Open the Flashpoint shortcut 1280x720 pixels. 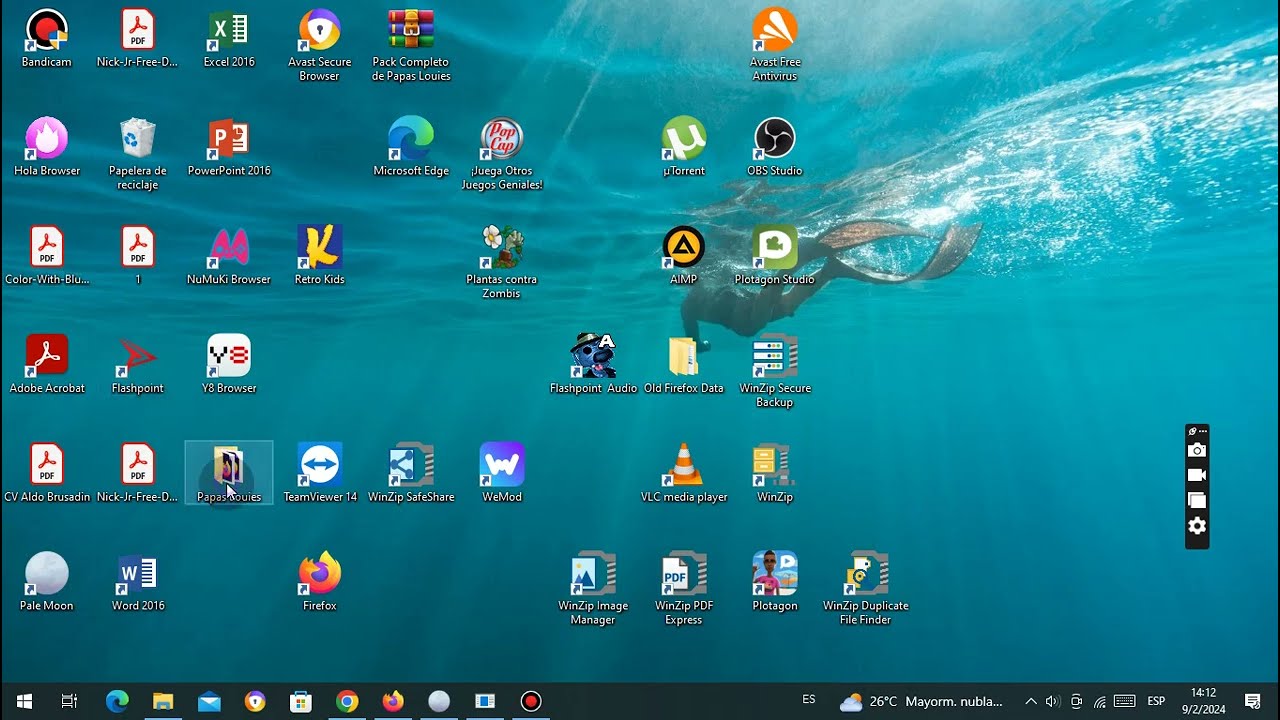138,366
